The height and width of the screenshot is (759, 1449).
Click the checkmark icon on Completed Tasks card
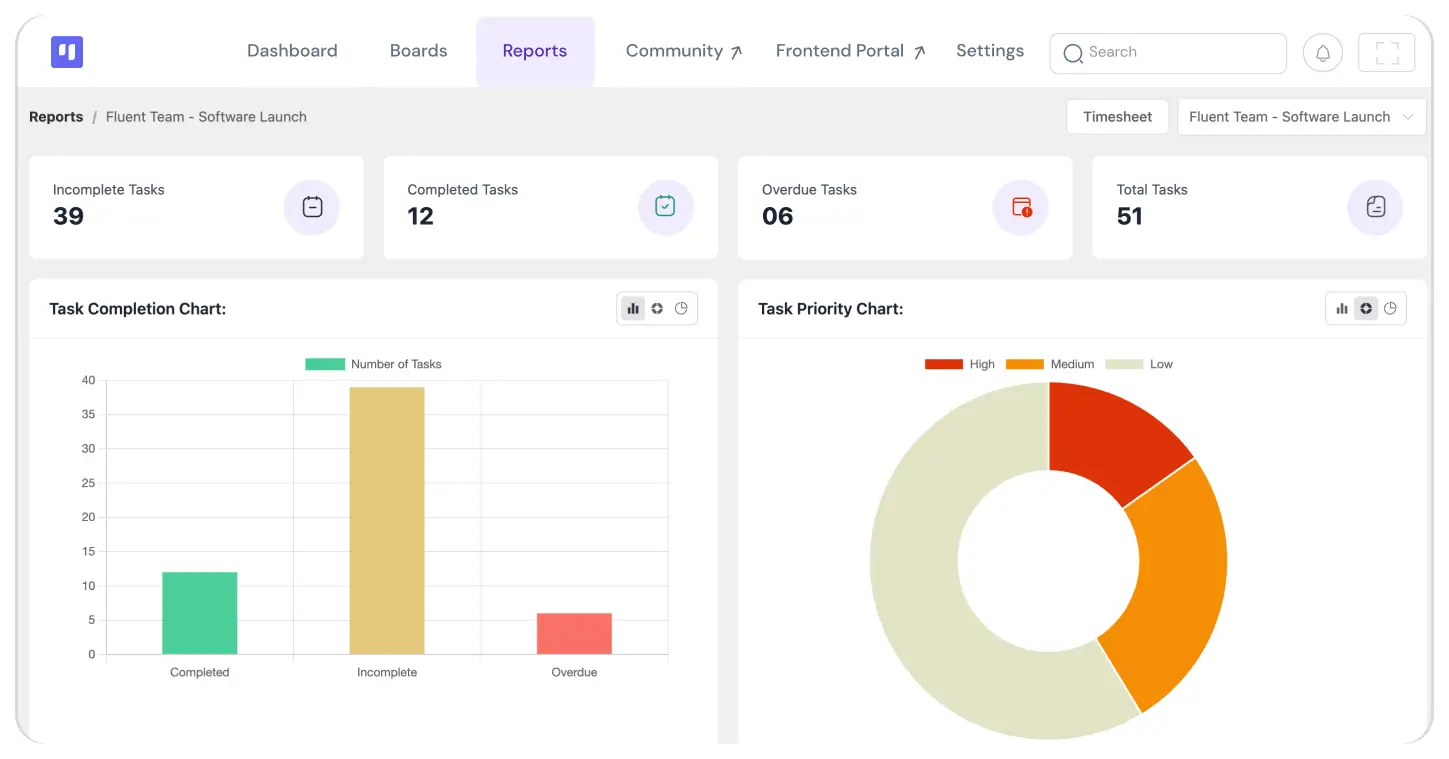pos(666,207)
